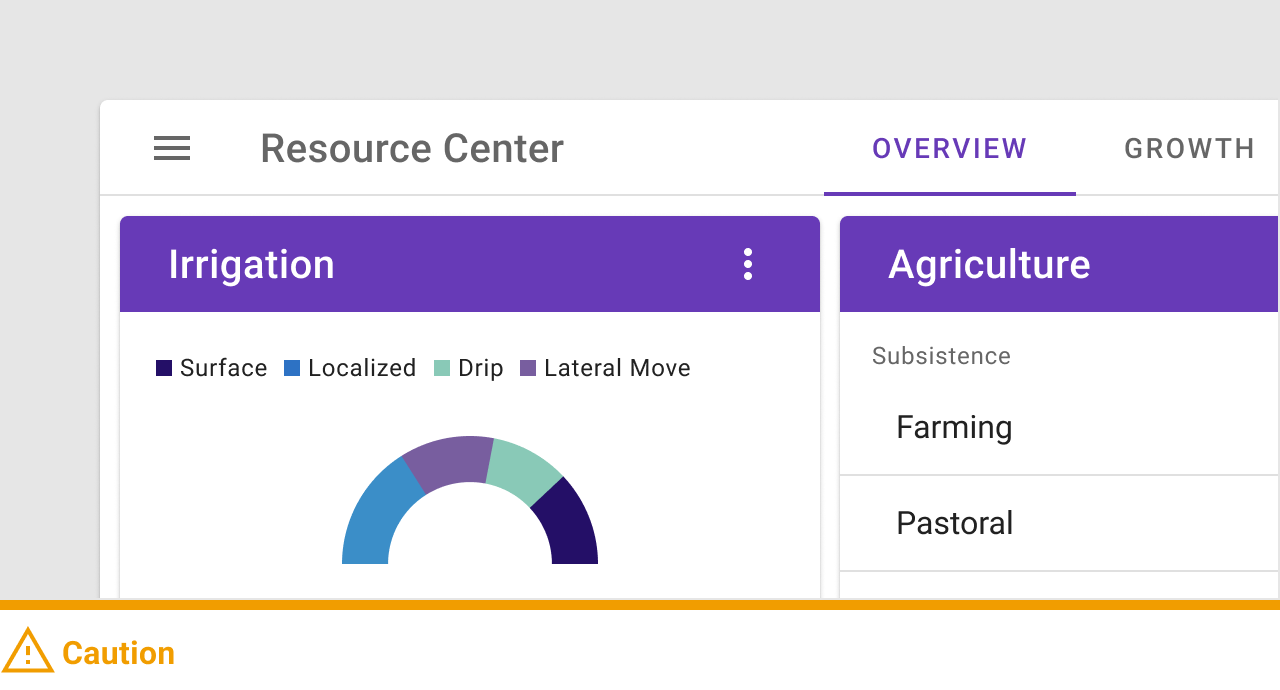The width and height of the screenshot is (1280, 690).
Task: Select the Pastoral list item
Action: pos(1060,523)
